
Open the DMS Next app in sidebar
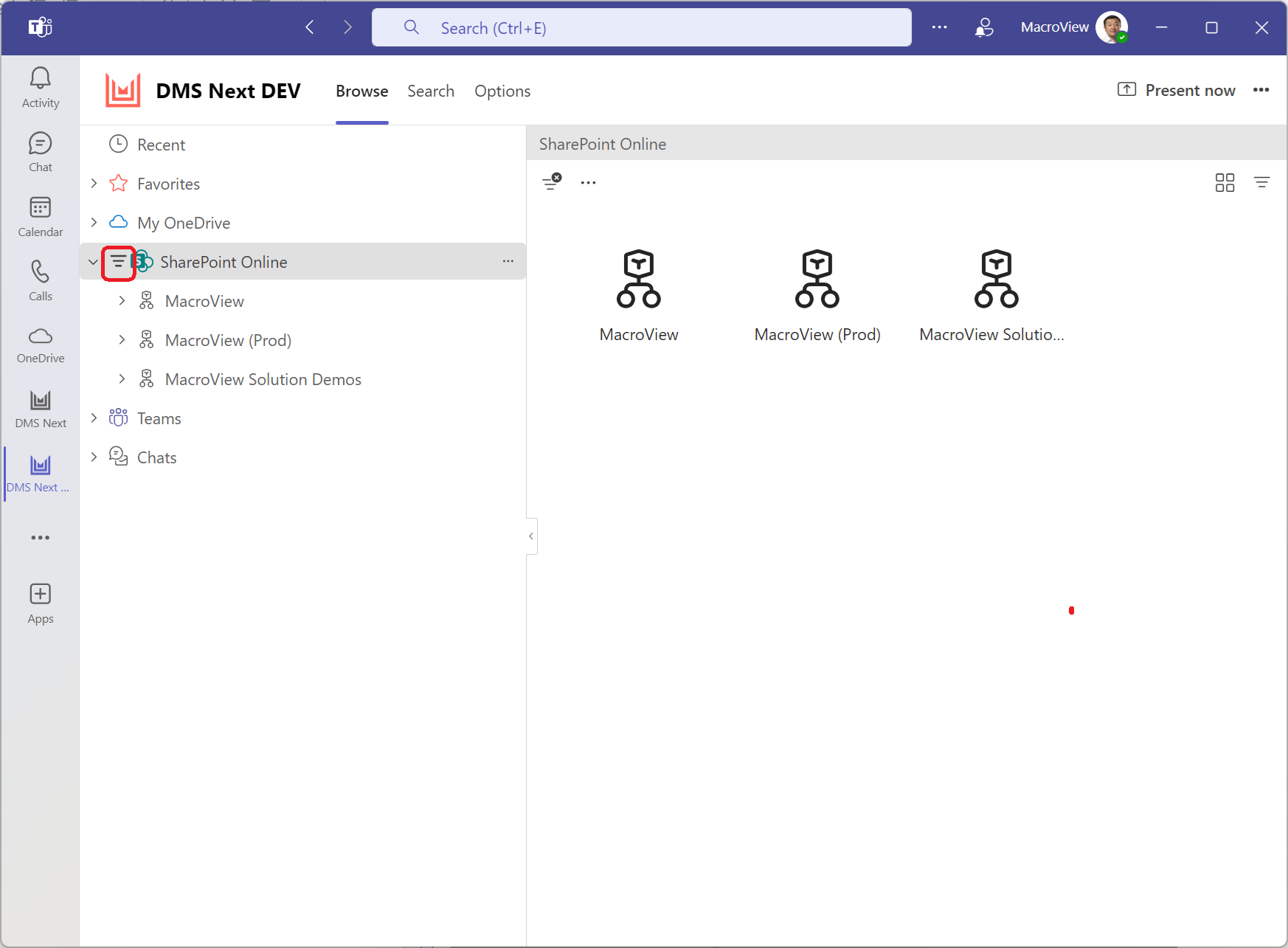[41, 409]
